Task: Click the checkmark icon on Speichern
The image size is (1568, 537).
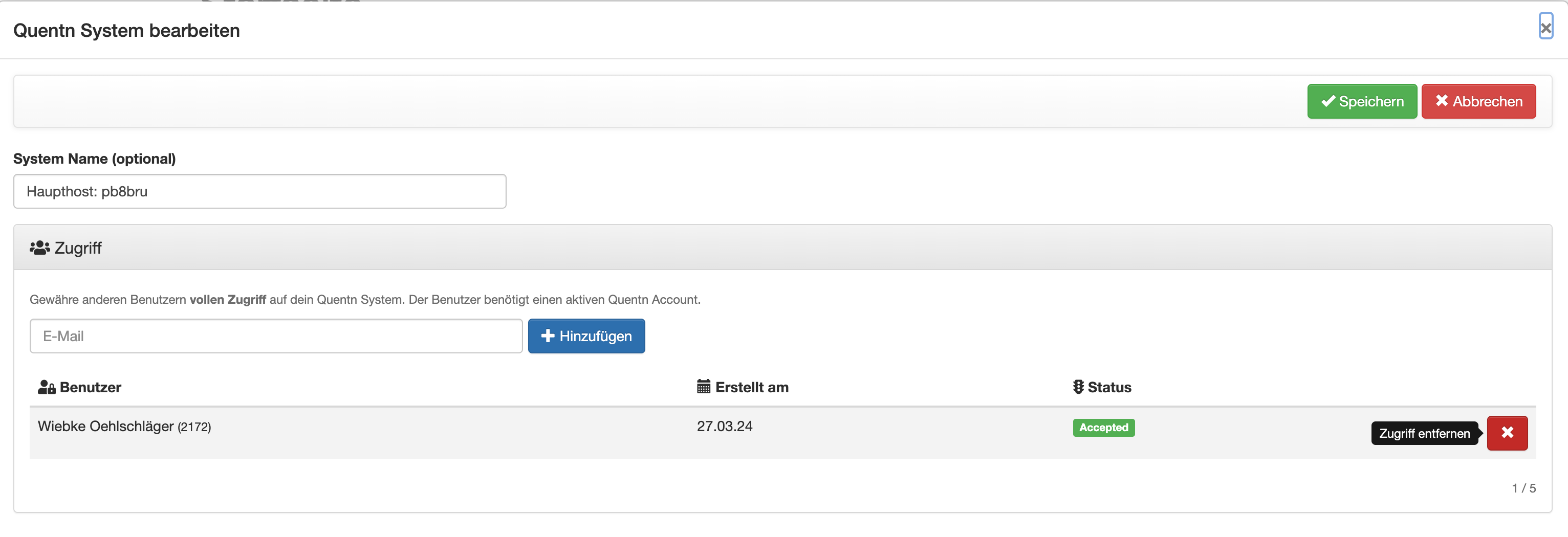Action: [x=1327, y=101]
